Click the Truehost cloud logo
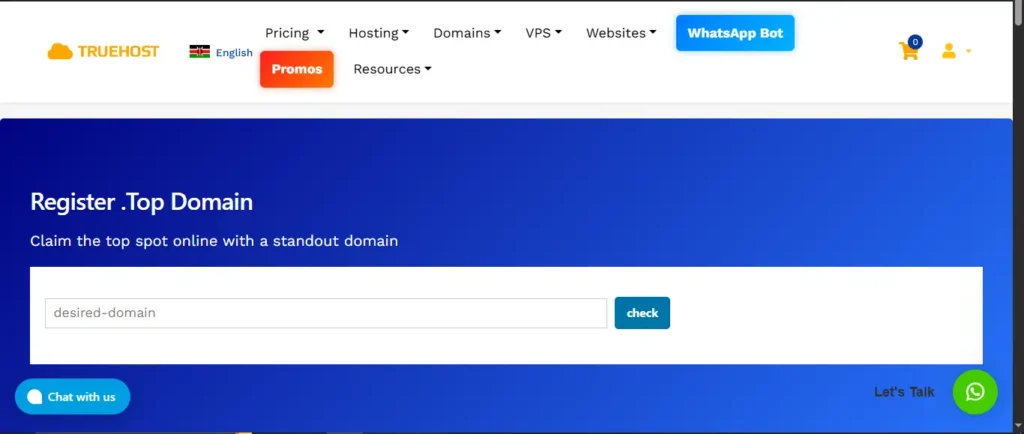The width and height of the screenshot is (1024, 434). tap(103, 52)
